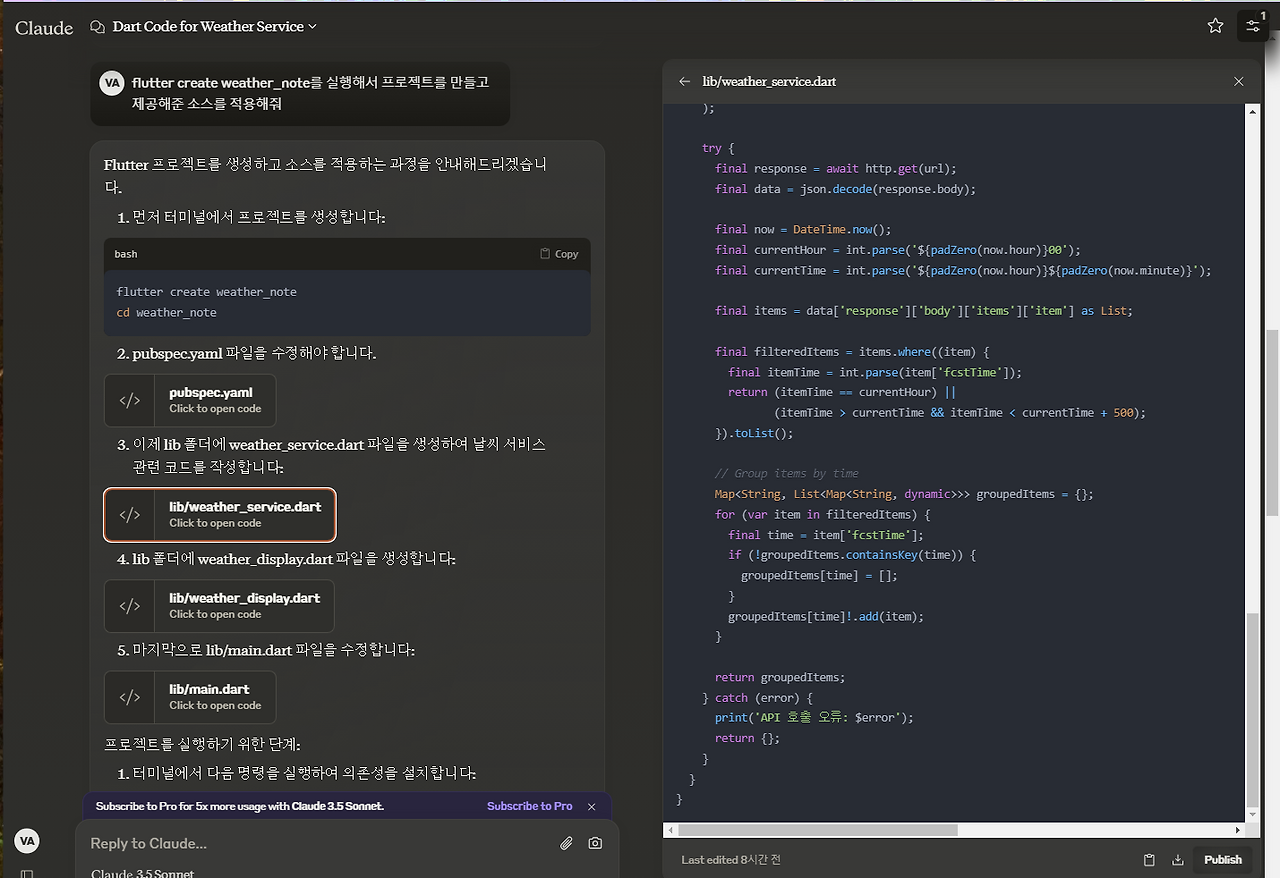Click the 'final now = DateTime.now();' line

(802, 229)
